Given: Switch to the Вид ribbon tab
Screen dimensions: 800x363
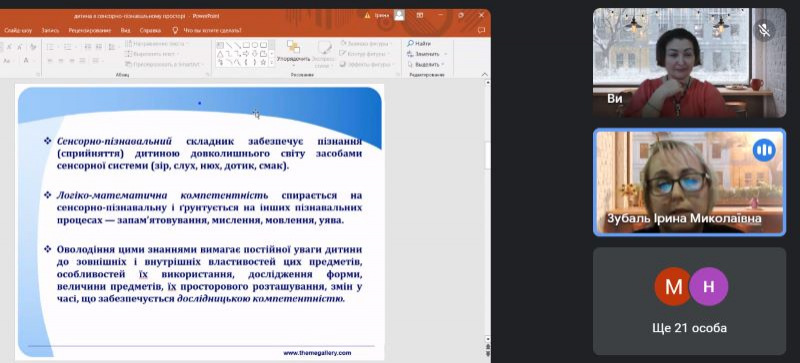Looking at the screenshot, I should point(126,30).
